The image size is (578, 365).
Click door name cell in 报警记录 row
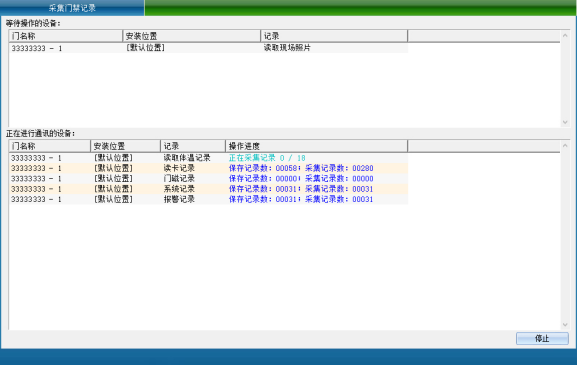point(36,199)
